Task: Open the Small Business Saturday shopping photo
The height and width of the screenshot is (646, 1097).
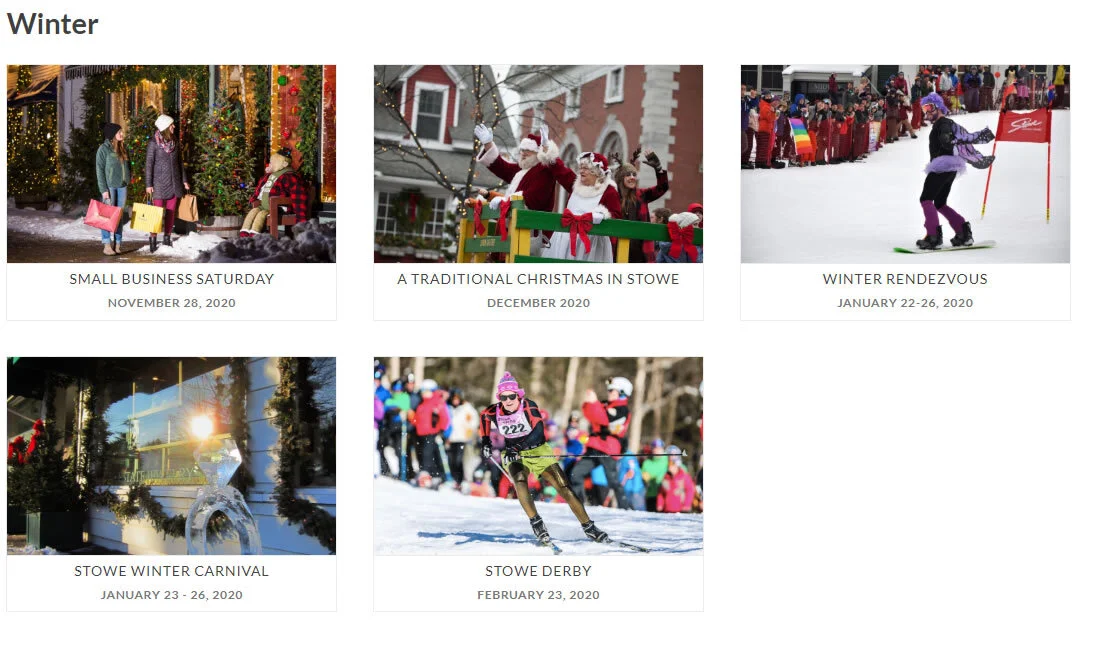Action: tap(171, 164)
